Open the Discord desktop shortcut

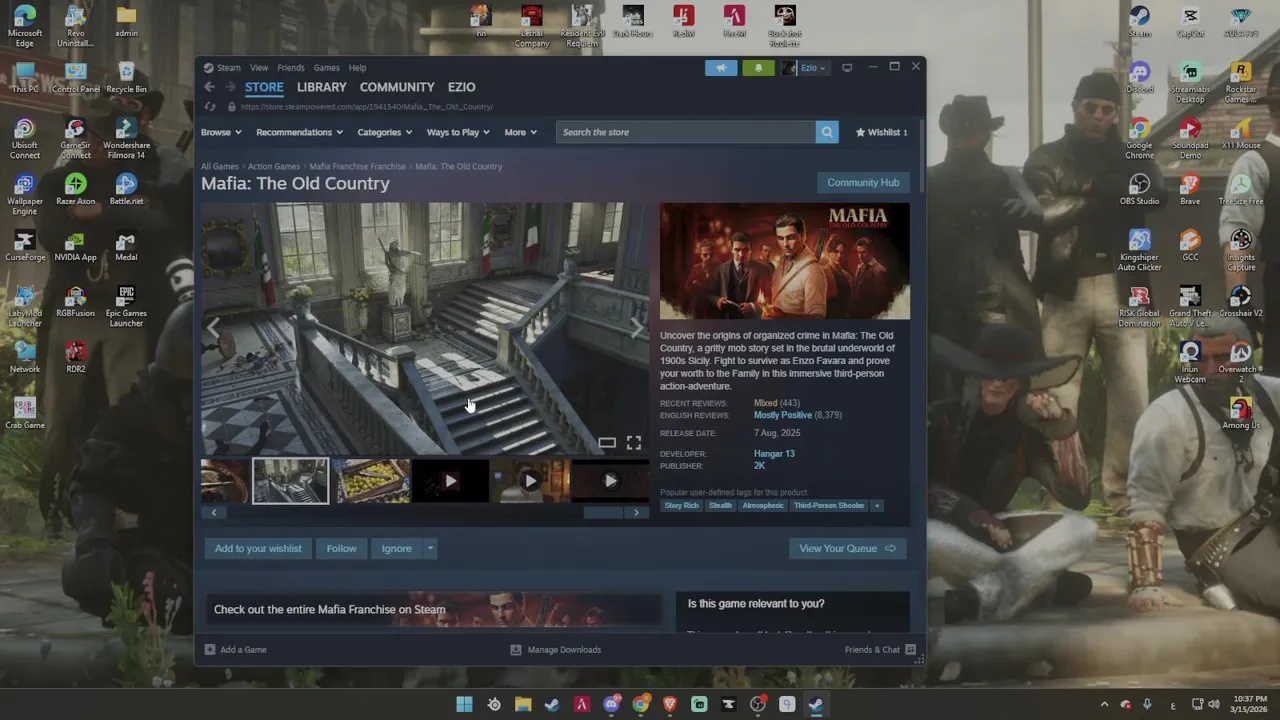click(x=1139, y=78)
